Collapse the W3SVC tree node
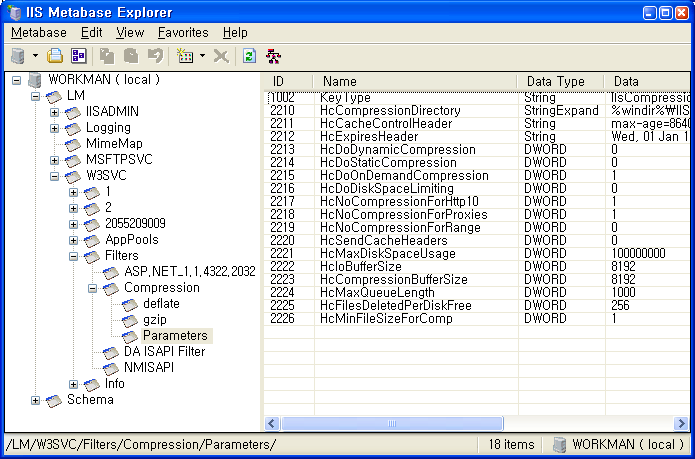This screenshot has height=459, width=695. tap(55, 176)
